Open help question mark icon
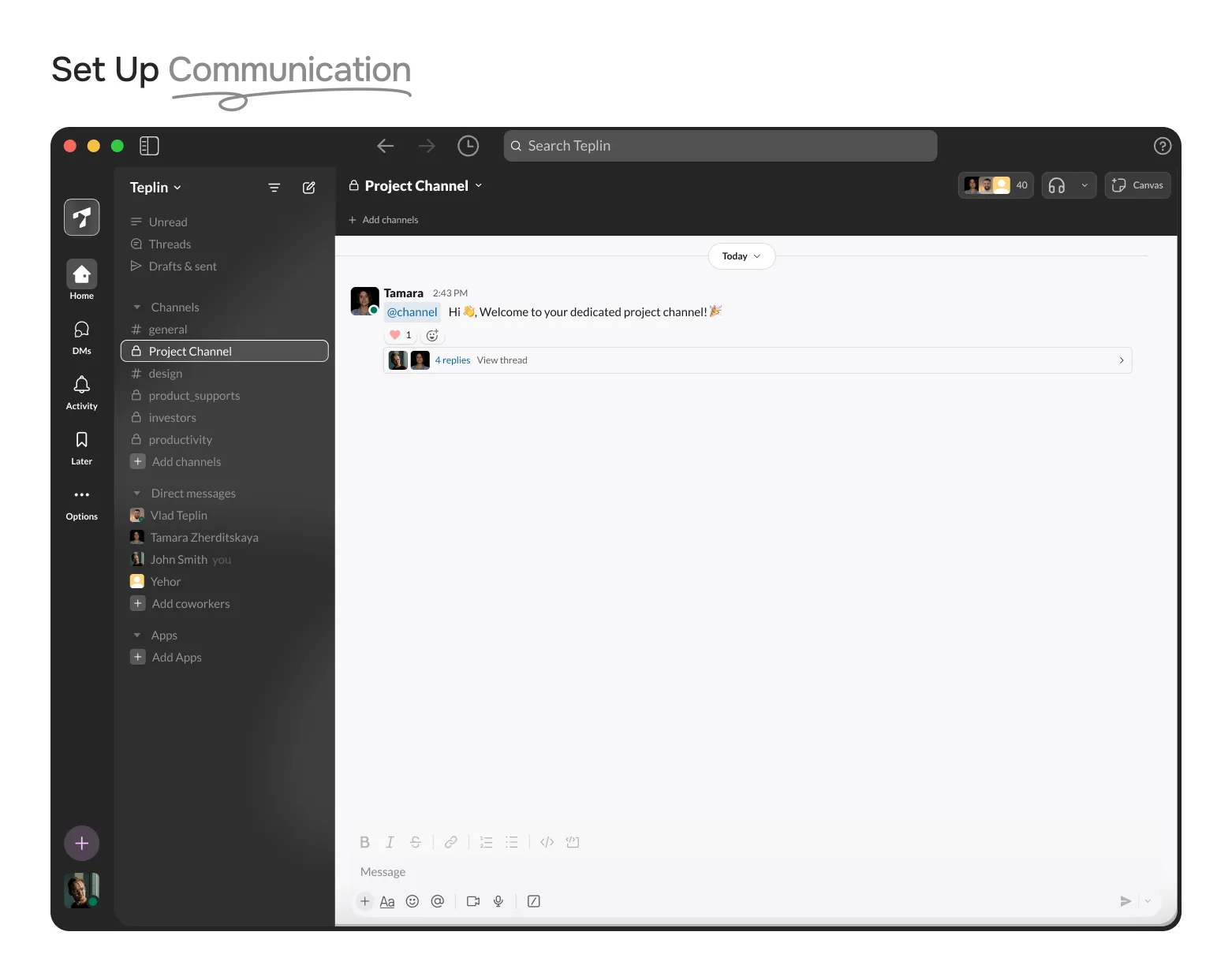The width and height of the screenshot is (1232, 969). click(1163, 146)
